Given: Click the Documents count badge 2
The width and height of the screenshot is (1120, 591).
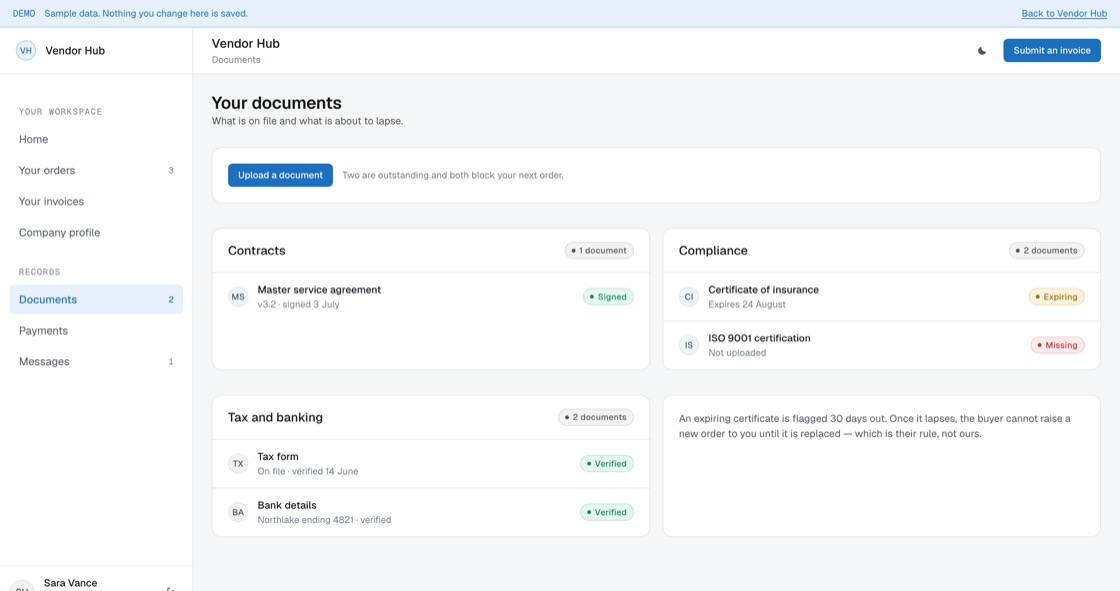Looking at the screenshot, I should pyautogui.click(x=171, y=299).
